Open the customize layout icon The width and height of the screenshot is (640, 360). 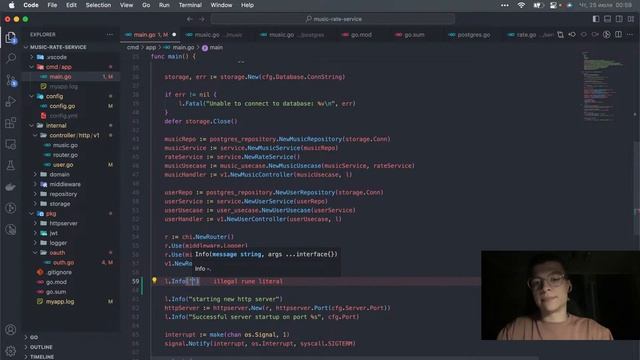tap(631, 19)
